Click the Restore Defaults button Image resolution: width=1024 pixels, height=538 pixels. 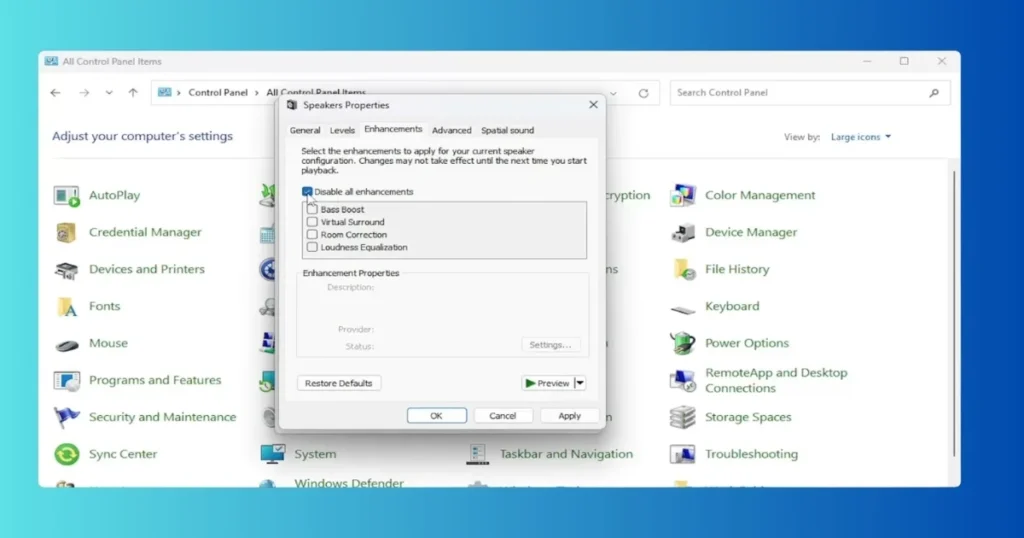[338, 383]
